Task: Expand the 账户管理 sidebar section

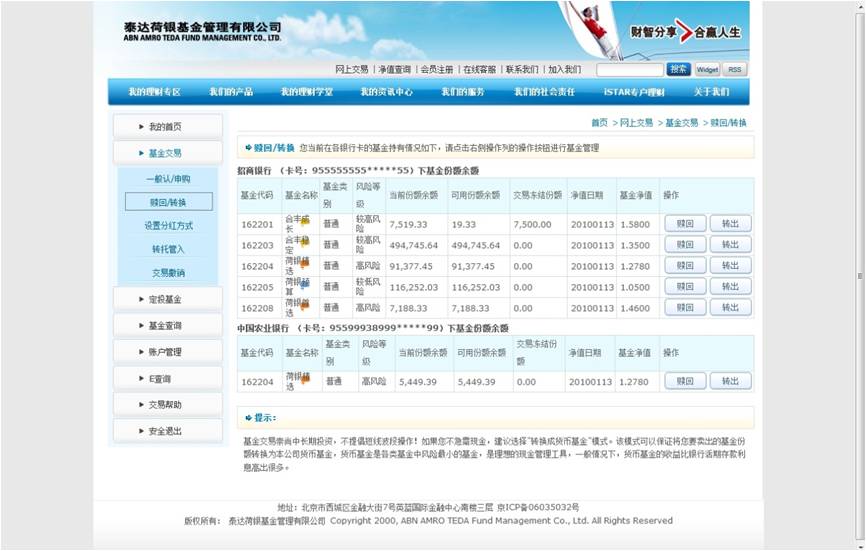Action: coord(168,352)
